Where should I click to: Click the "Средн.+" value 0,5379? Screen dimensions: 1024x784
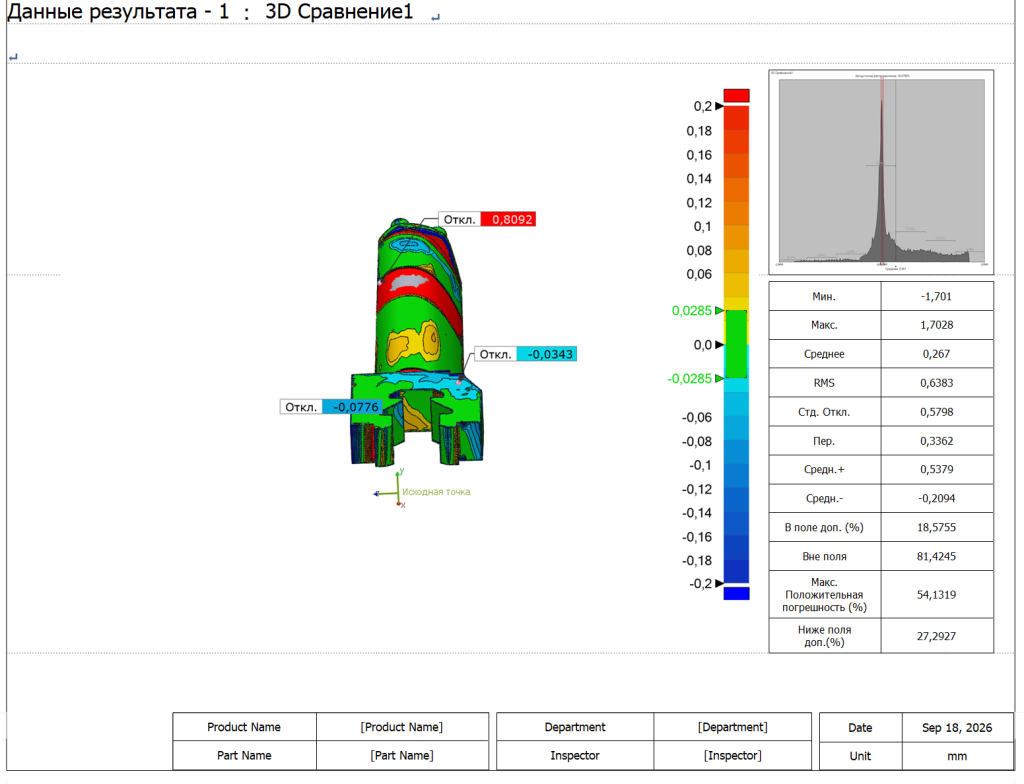coord(936,470)
